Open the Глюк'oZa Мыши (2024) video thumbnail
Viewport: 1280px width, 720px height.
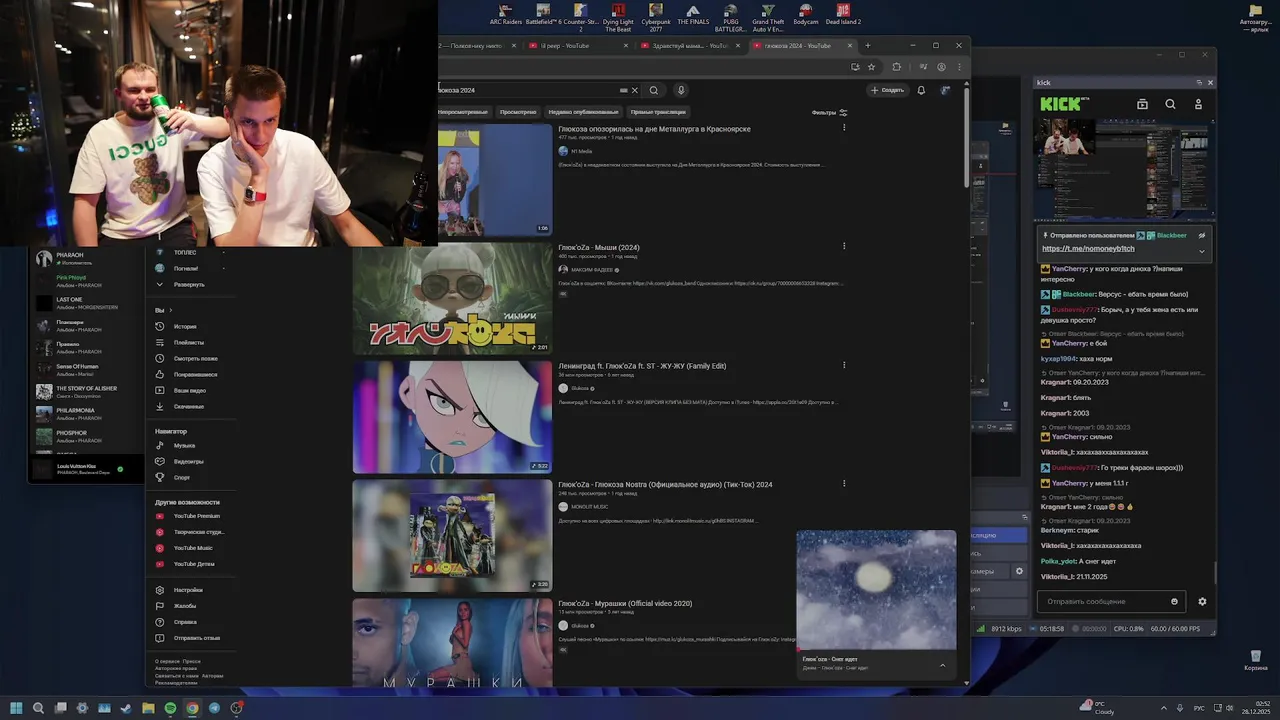tap(452, 298)
